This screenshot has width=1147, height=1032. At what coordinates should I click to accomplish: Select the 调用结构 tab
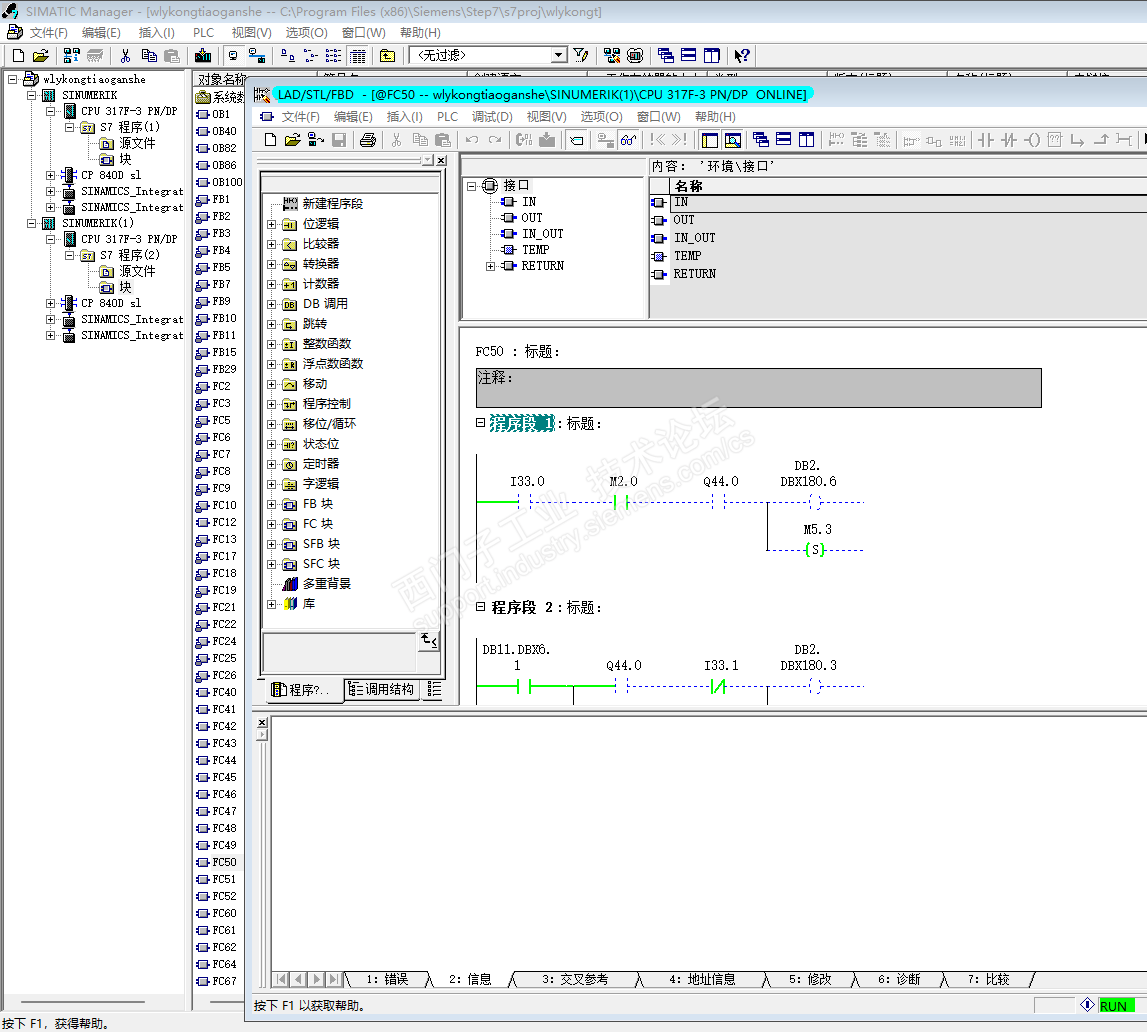[x=382, y=689]
